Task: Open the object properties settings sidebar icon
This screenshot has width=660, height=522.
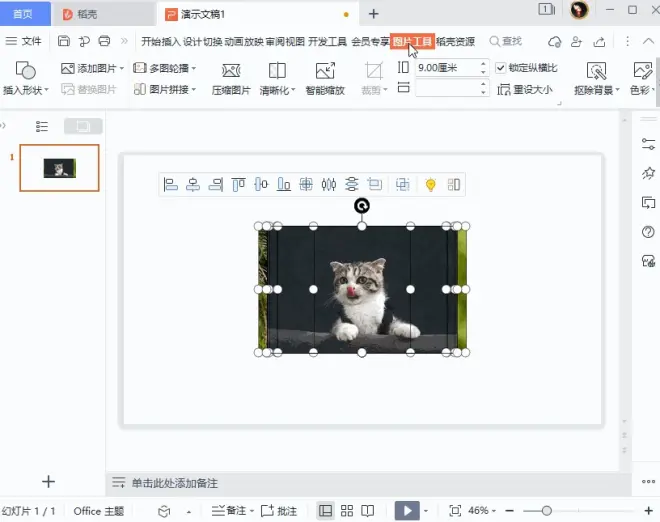Action: click(648, 144)
